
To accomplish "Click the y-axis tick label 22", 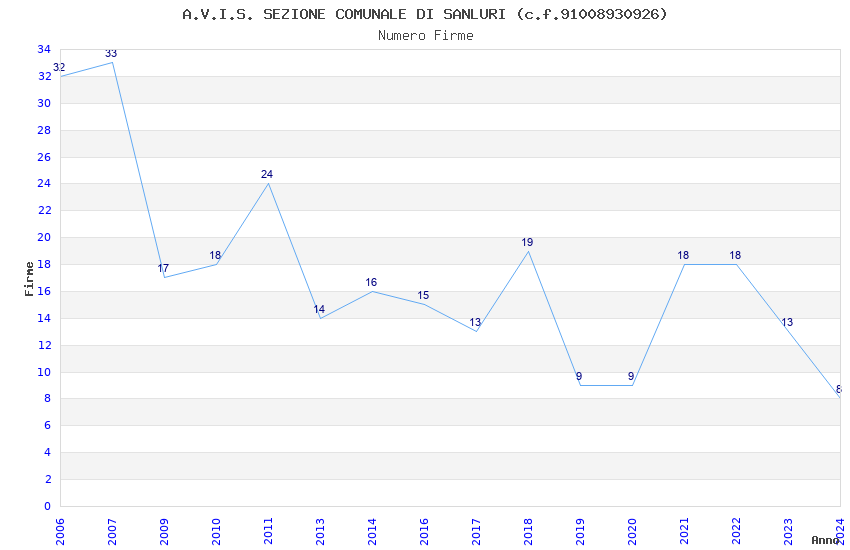I will point(44,211).
